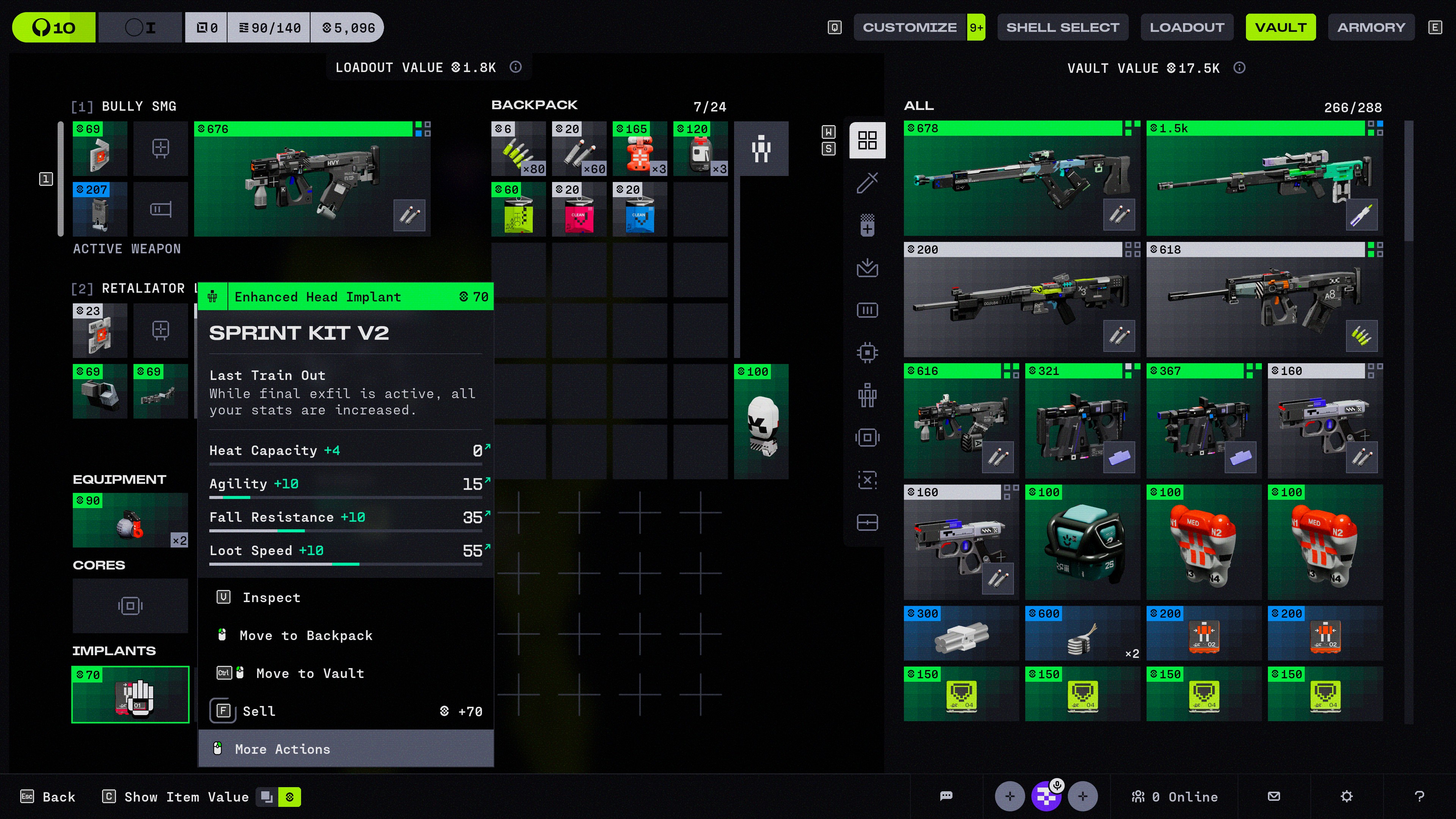The width and height of the screenshot is (1456, 819).
Task: Click the Loadout Value info icon
Action: [x=516, y=67]
